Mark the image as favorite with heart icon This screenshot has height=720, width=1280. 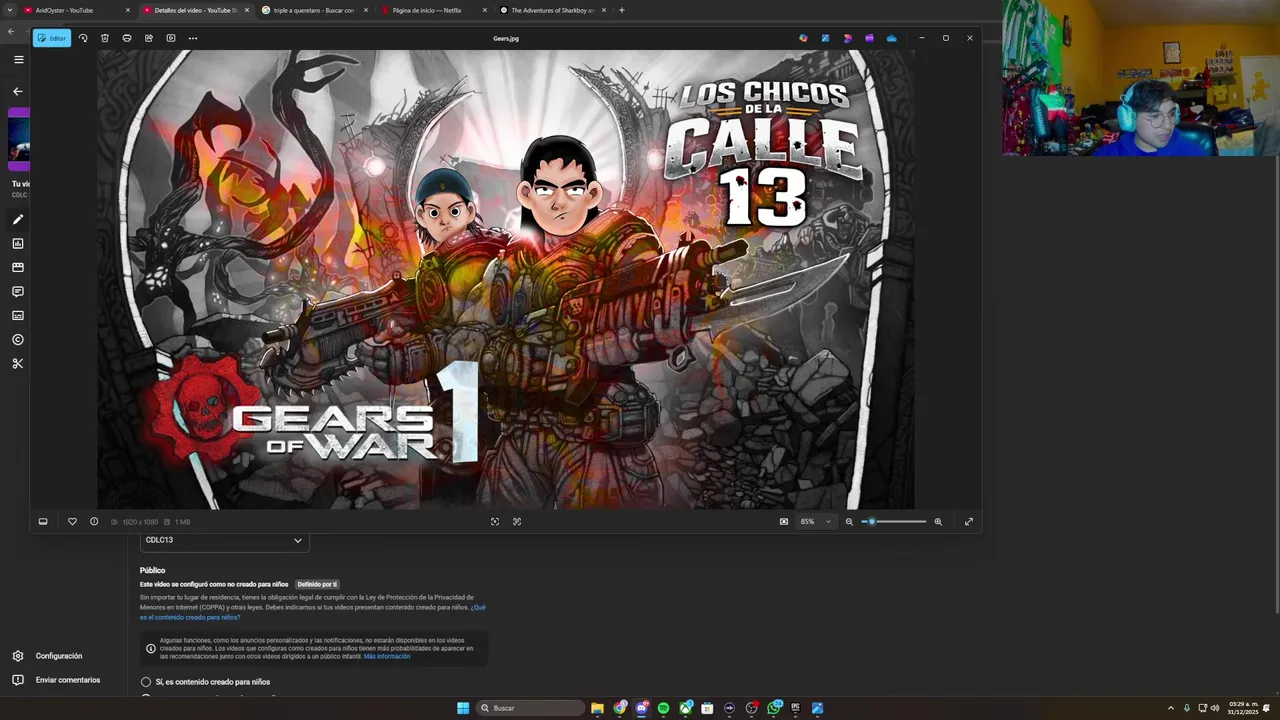pyautogui.click(x=72, y=521)
